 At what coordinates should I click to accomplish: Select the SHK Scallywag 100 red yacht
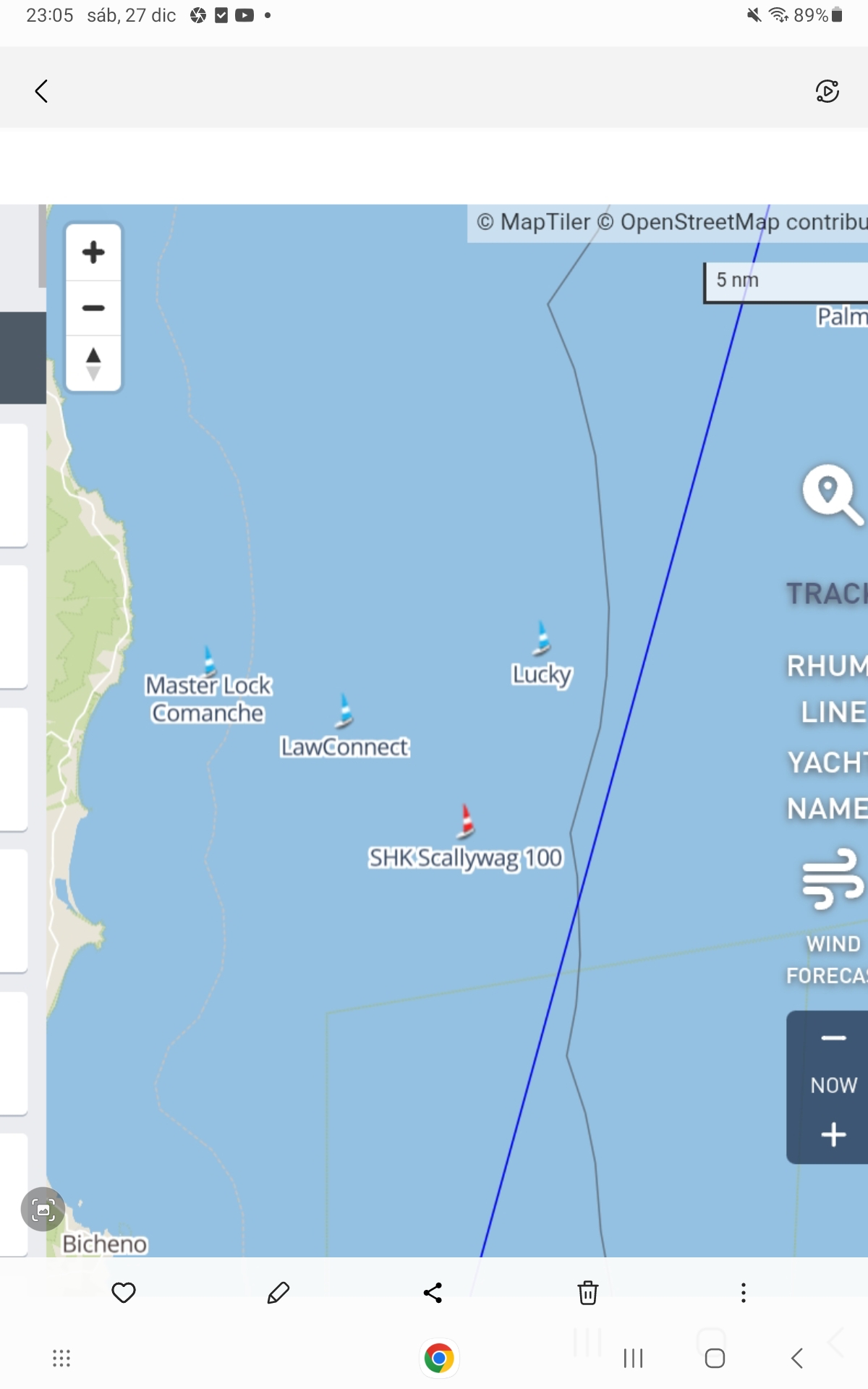[467, 821]
